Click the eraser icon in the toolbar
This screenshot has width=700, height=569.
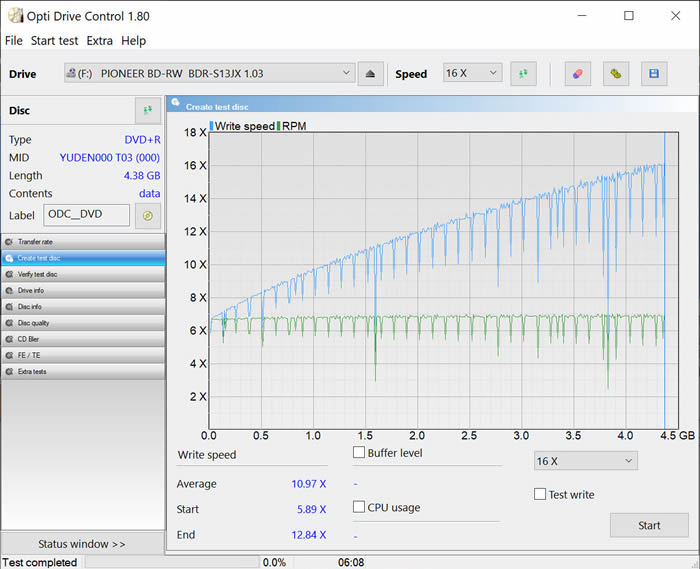coord(577,74)
